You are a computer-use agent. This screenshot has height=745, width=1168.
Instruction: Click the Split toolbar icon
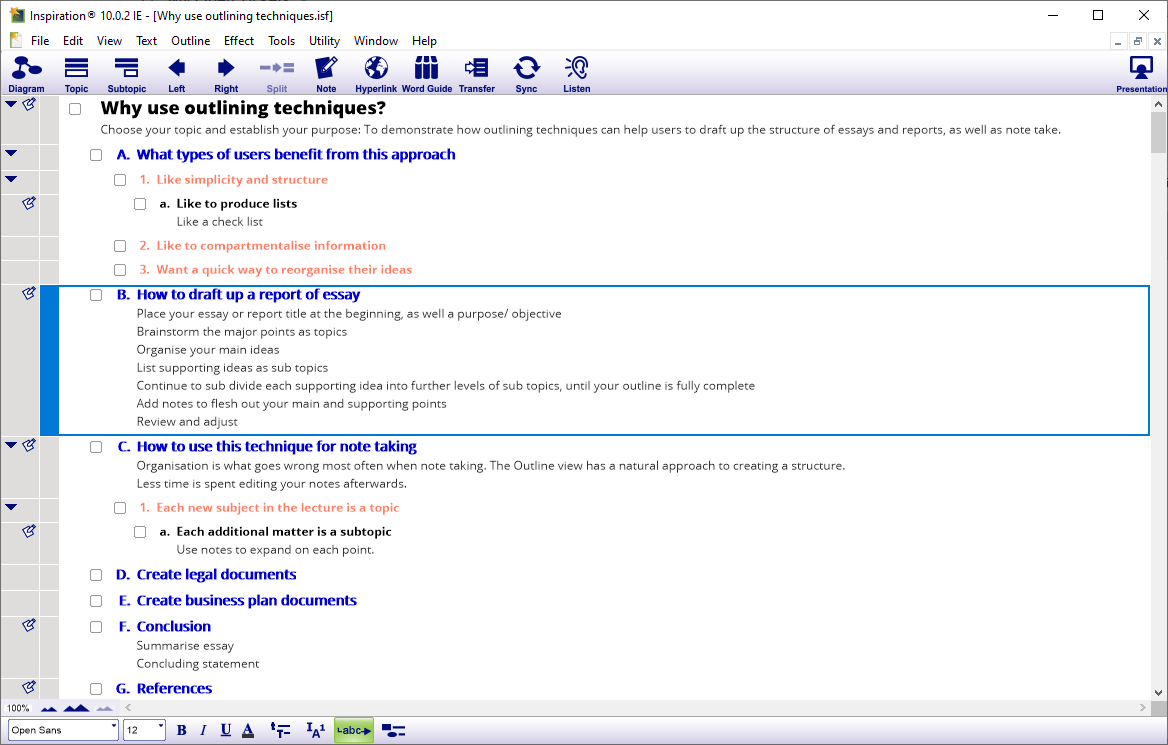pyautogui.click(x=276, y=74)
